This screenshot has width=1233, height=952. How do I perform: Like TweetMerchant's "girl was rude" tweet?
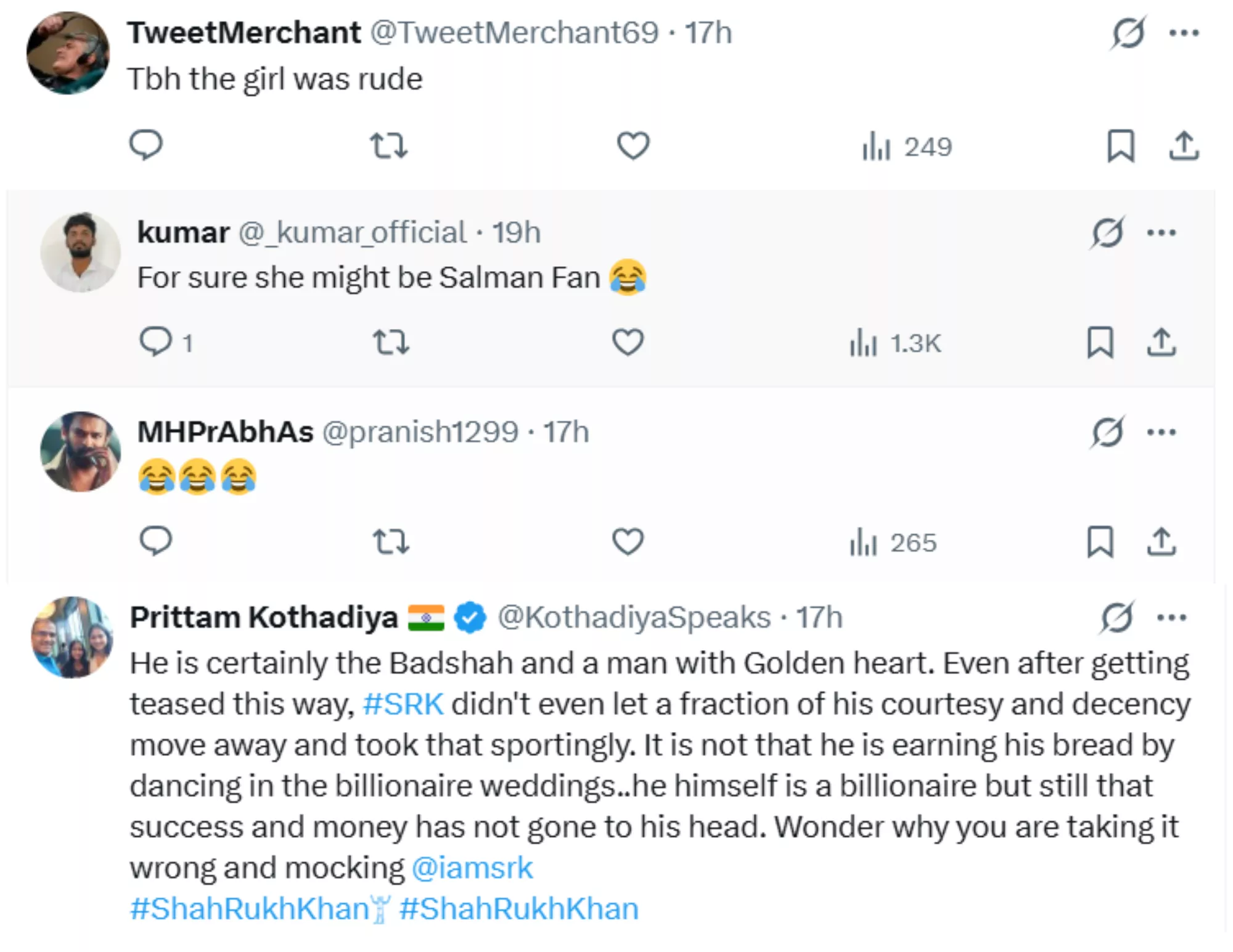633,146
